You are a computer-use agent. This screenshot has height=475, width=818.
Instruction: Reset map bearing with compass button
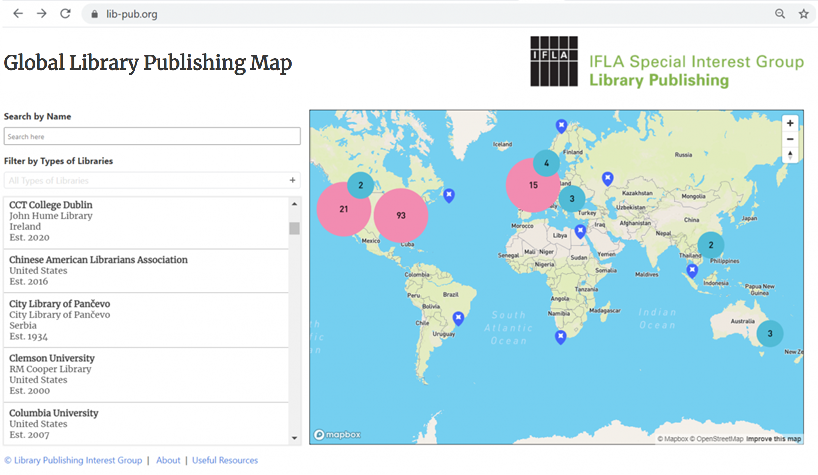tap(790, 155)
